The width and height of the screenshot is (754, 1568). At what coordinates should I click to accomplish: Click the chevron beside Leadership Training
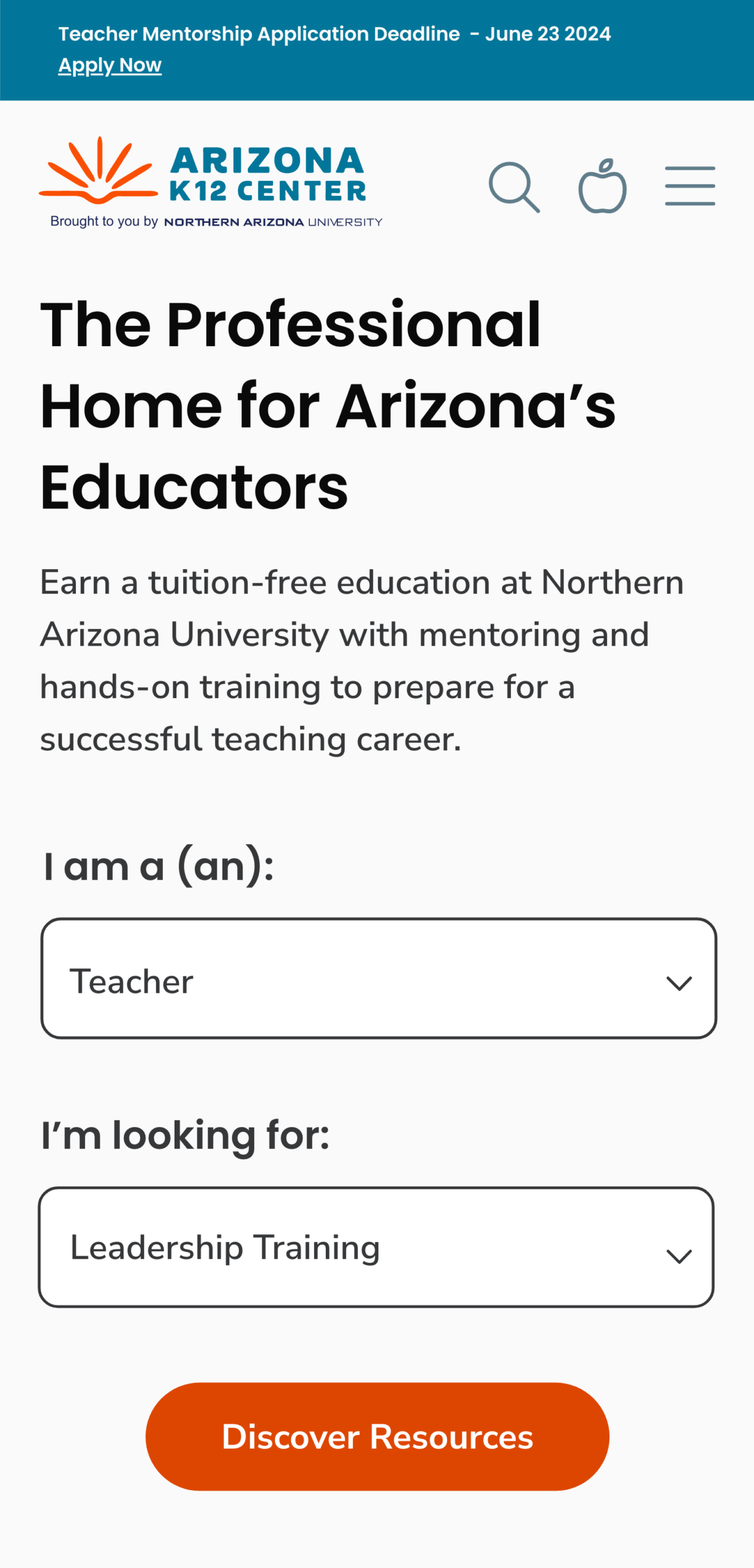tap(679, 1256)
